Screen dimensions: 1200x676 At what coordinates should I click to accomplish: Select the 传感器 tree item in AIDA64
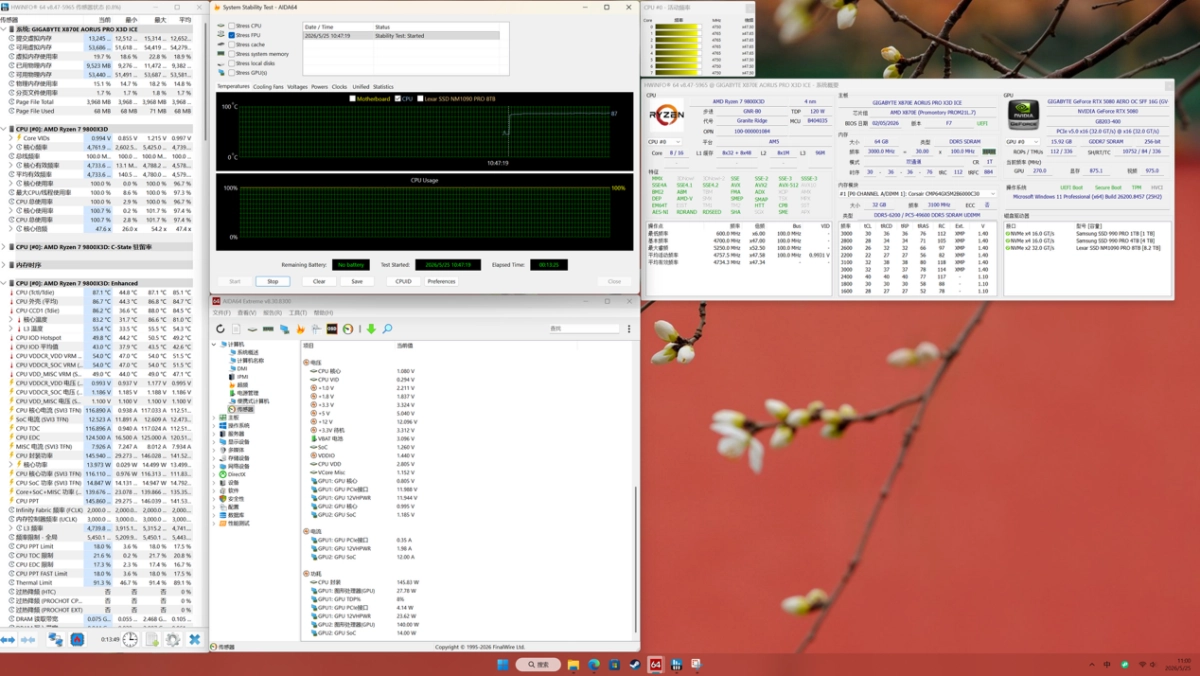(x=240, y=409)
